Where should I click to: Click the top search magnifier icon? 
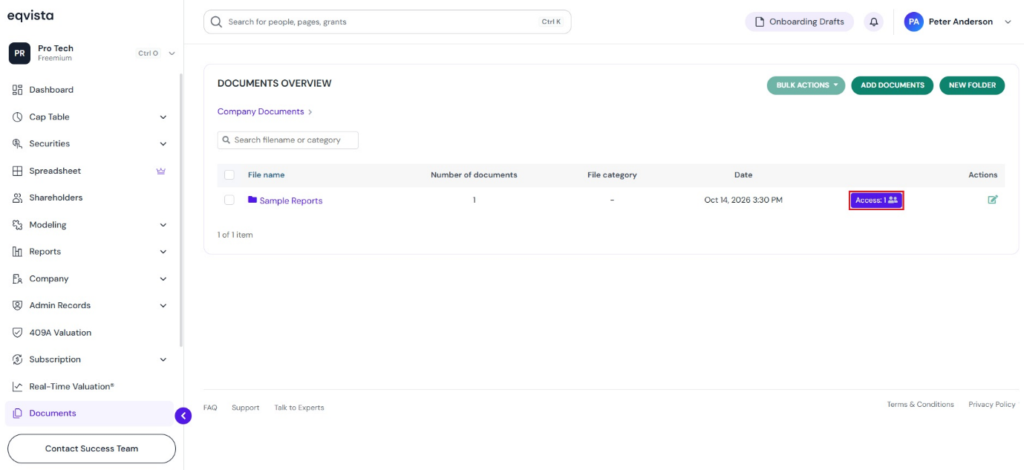(216, 22)
